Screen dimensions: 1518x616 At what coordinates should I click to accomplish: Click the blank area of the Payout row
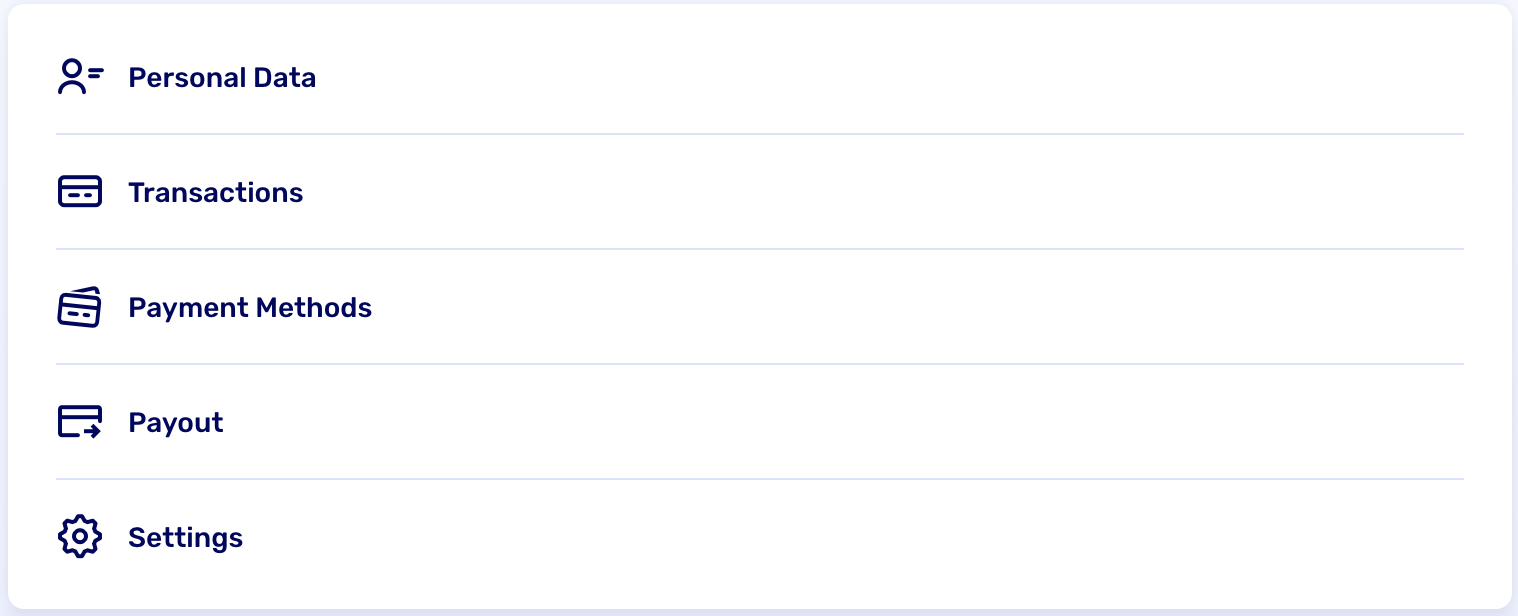coord(900,422)
